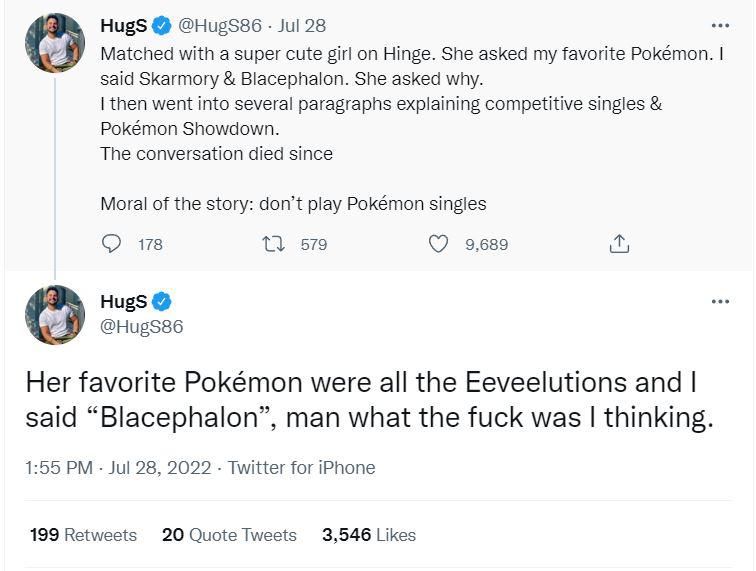The height and width of the screenshot is (571, 756).
Task: Like the first tweet with 9,689 likes
Action: (438, 244)
